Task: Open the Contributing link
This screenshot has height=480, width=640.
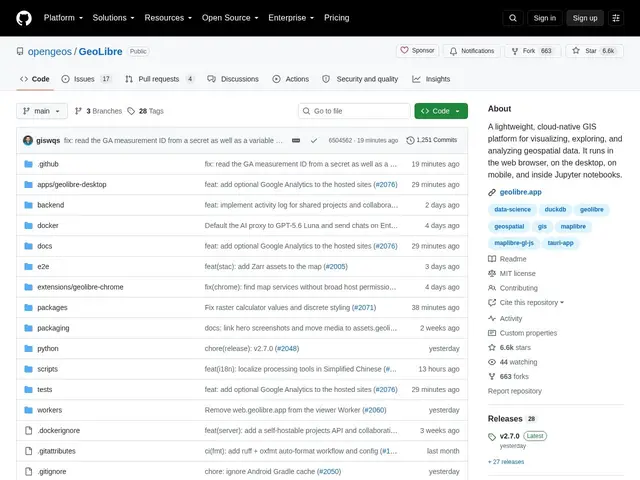Action: (513, 288)
